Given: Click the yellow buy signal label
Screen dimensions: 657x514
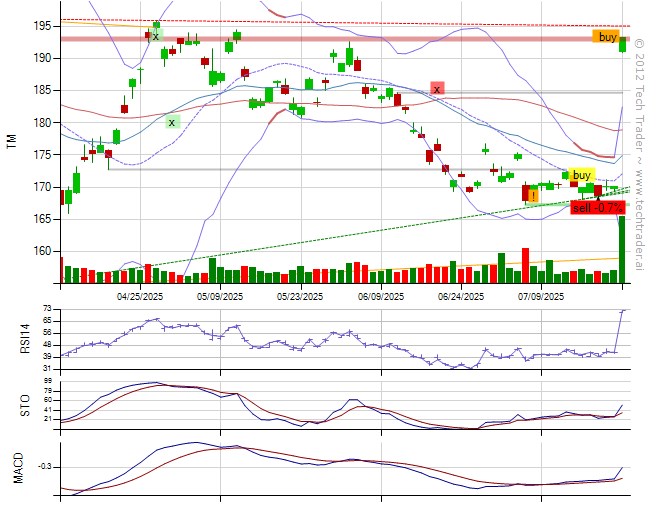Looking at the screenshot, I should (582, 175).
